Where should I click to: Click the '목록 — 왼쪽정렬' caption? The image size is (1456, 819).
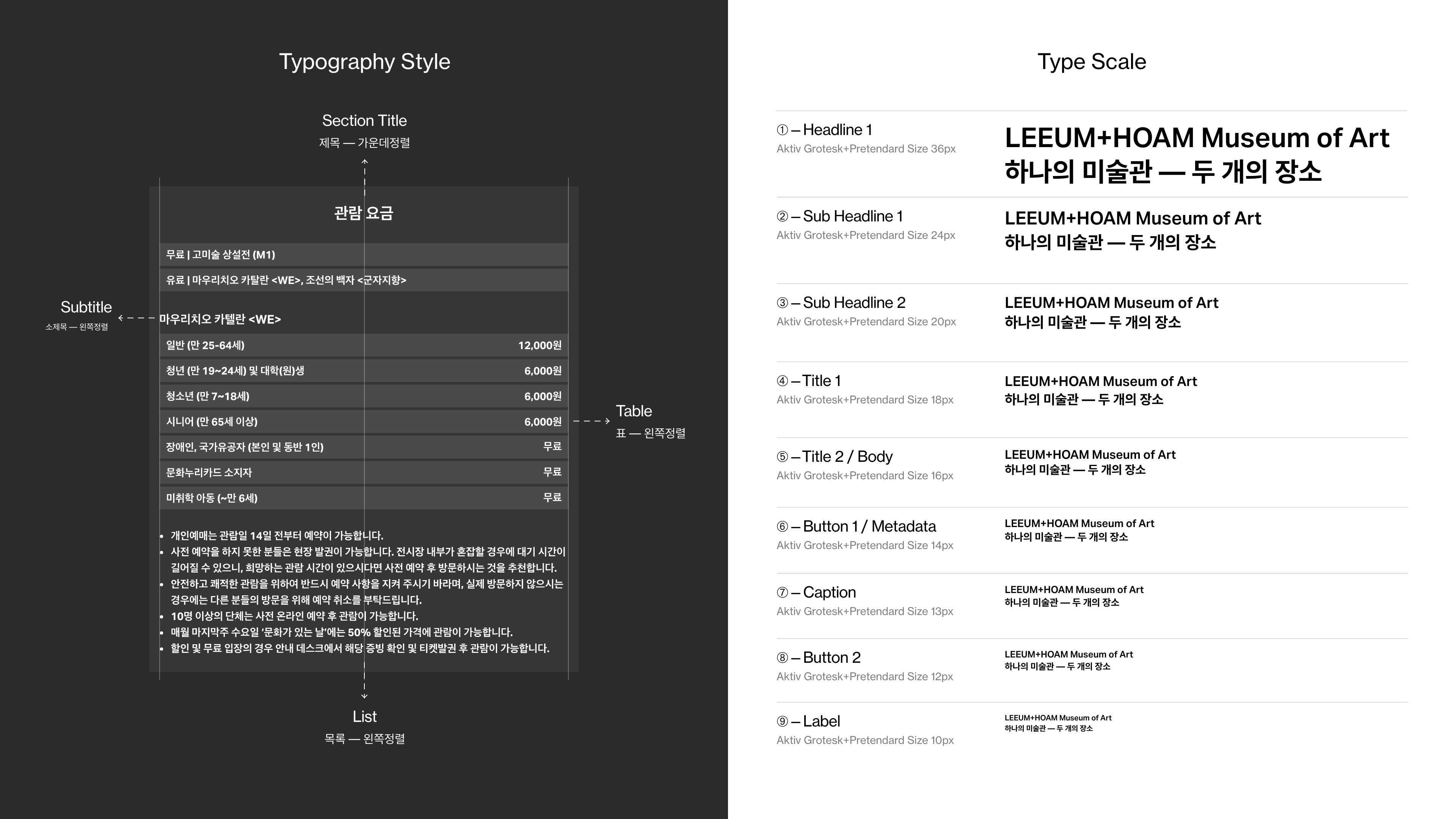coord(364,739)
